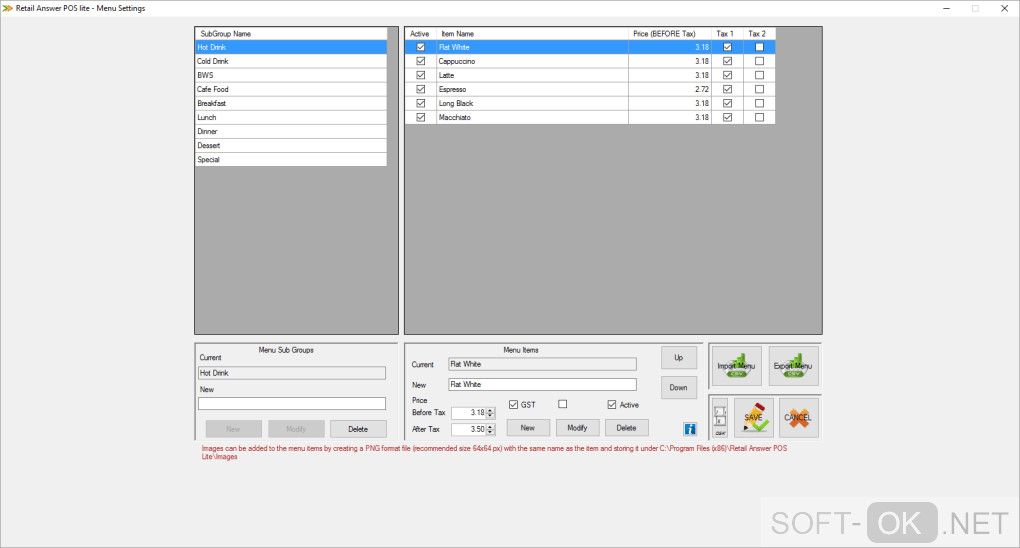The image size is (1020, 548).
Task: Click the Current subgroup Hot Drink field
Action: tap(291, 373)
